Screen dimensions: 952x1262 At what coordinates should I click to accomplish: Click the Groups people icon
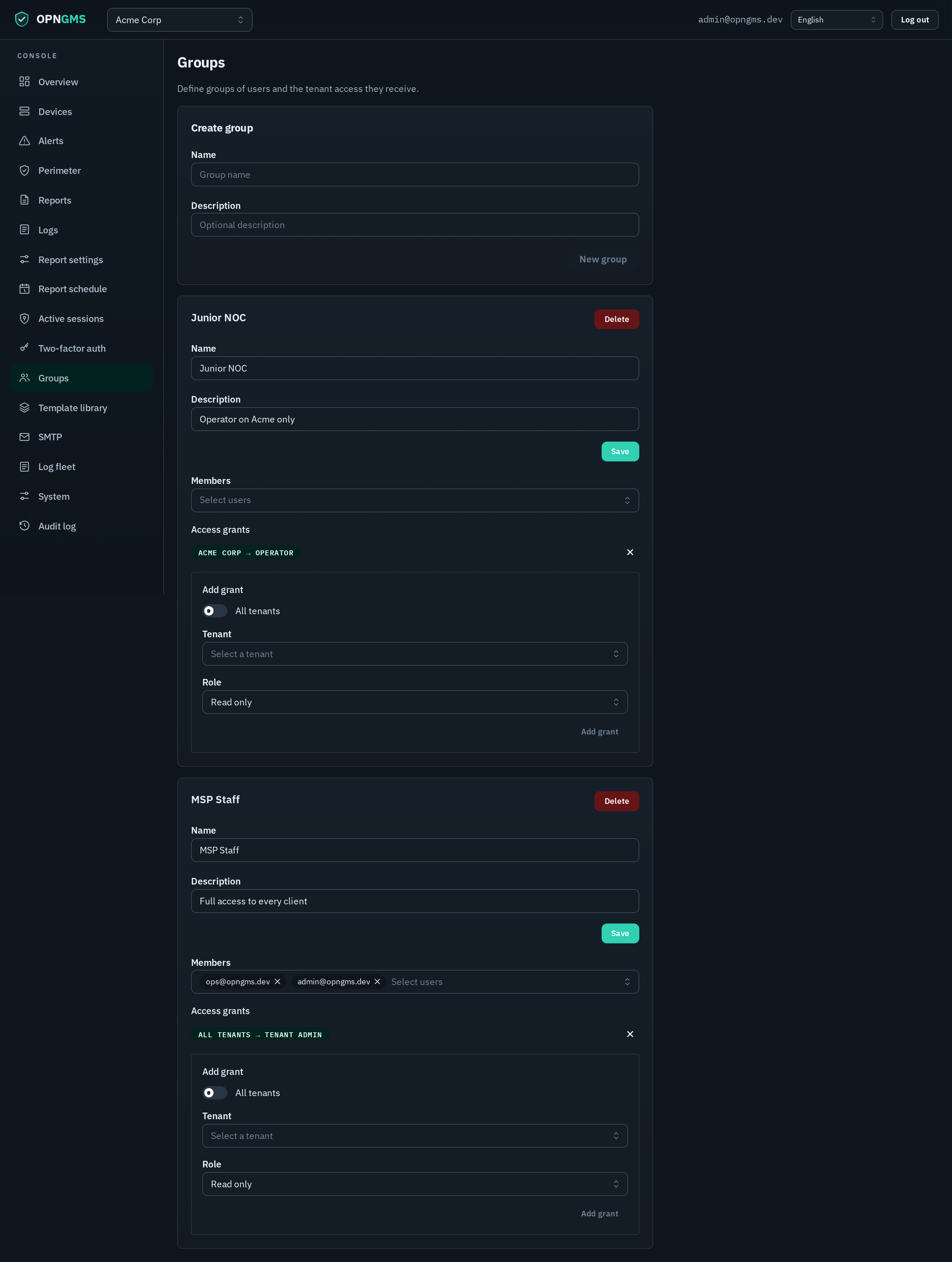(24, 378)
